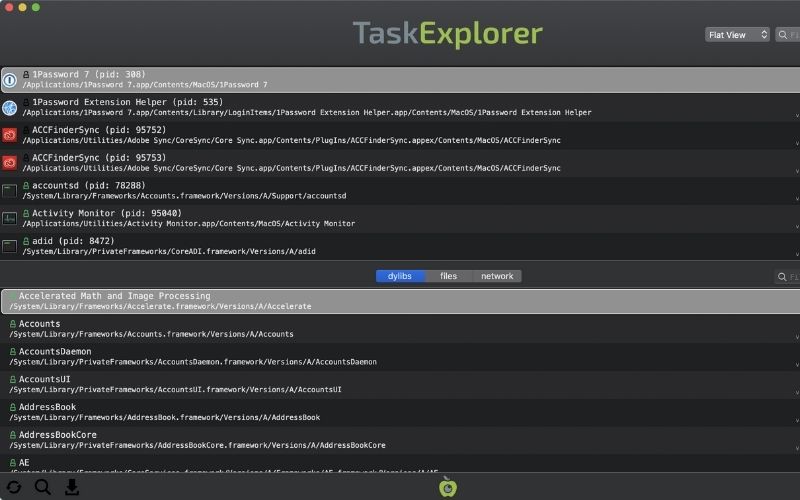The image size is (800, 500).
Task: Refresh the task list
Action: [x=14, y=487]
